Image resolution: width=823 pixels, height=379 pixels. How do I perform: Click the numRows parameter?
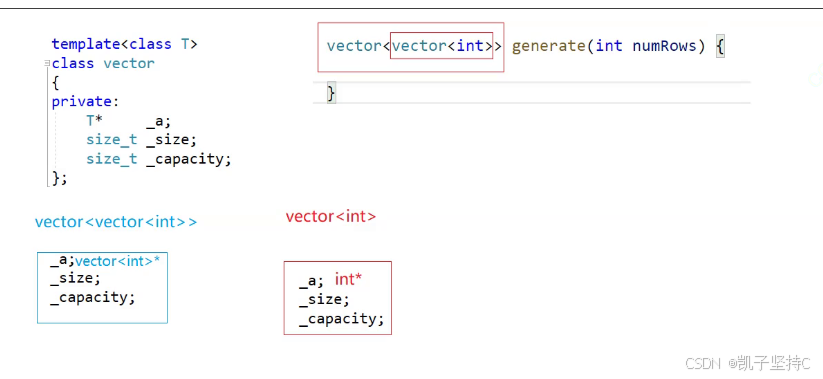click(664, 46)
